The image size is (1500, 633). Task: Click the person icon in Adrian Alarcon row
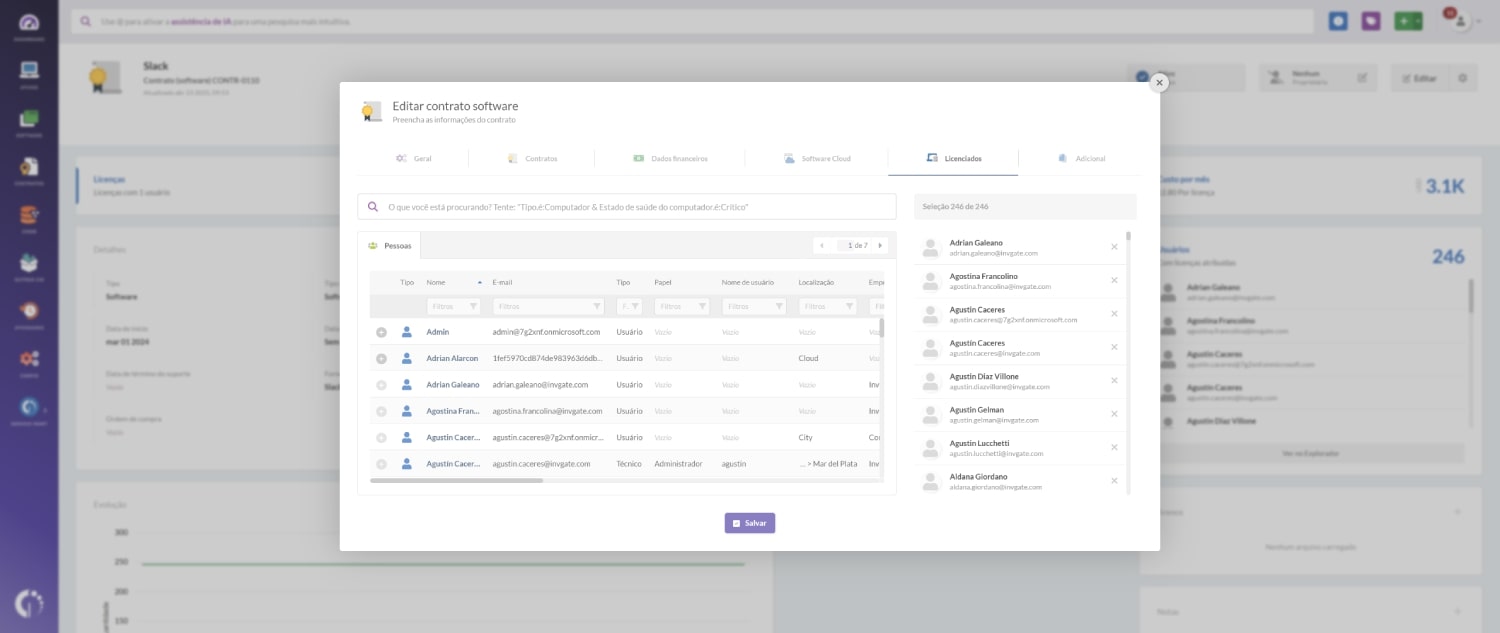[x=407, y=358]
